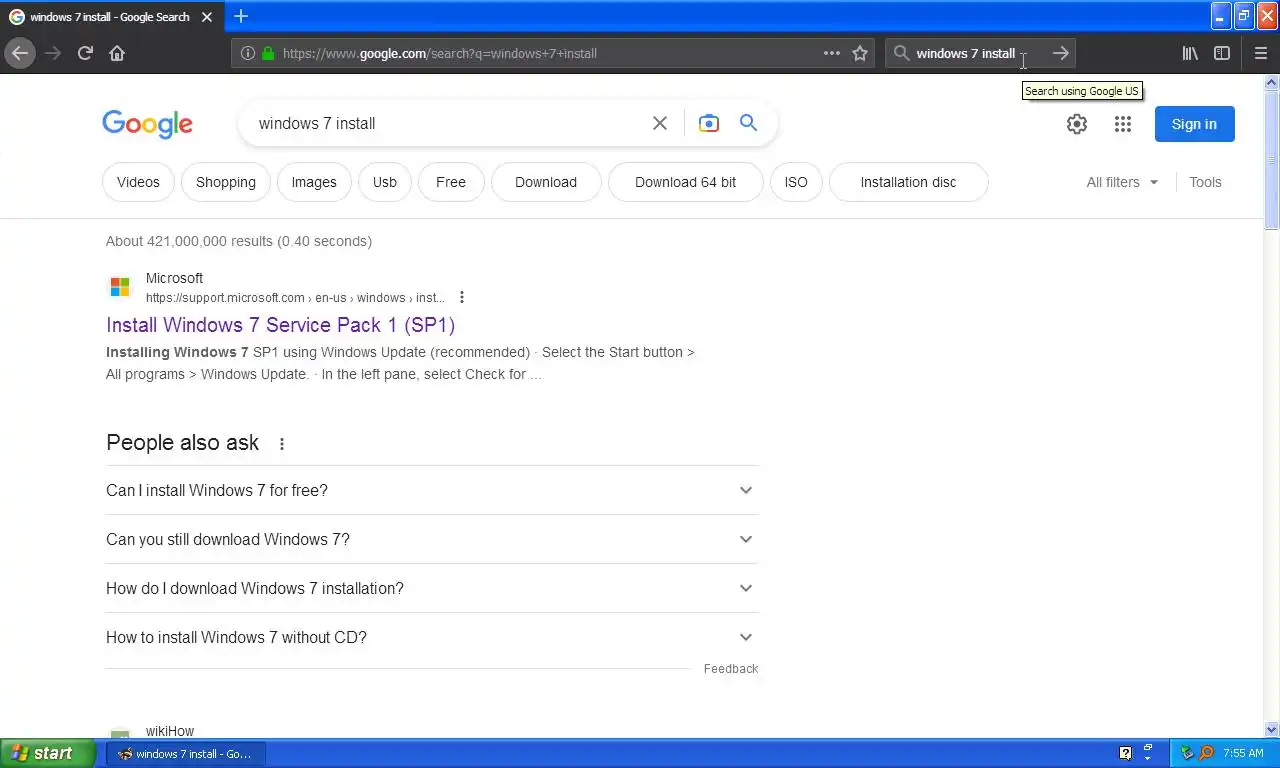Open the browser home page
The width and height of the screenshot is (1280, 768).
click(x=117, y=53)
